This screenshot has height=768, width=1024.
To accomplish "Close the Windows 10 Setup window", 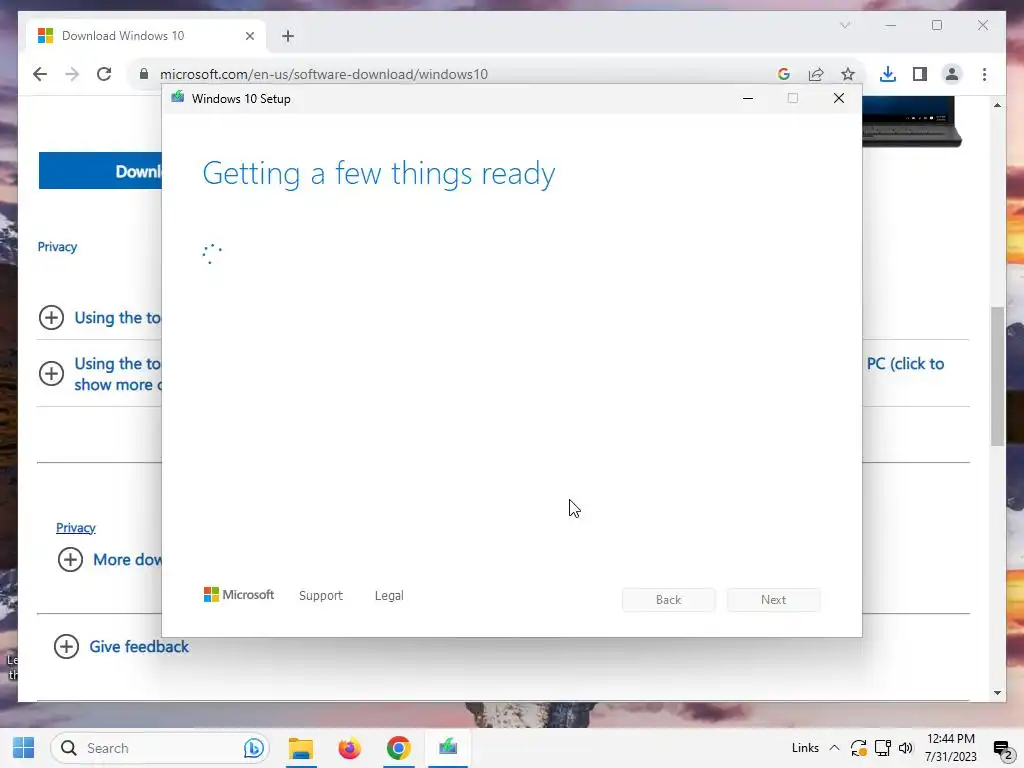I will click(839, 99).
